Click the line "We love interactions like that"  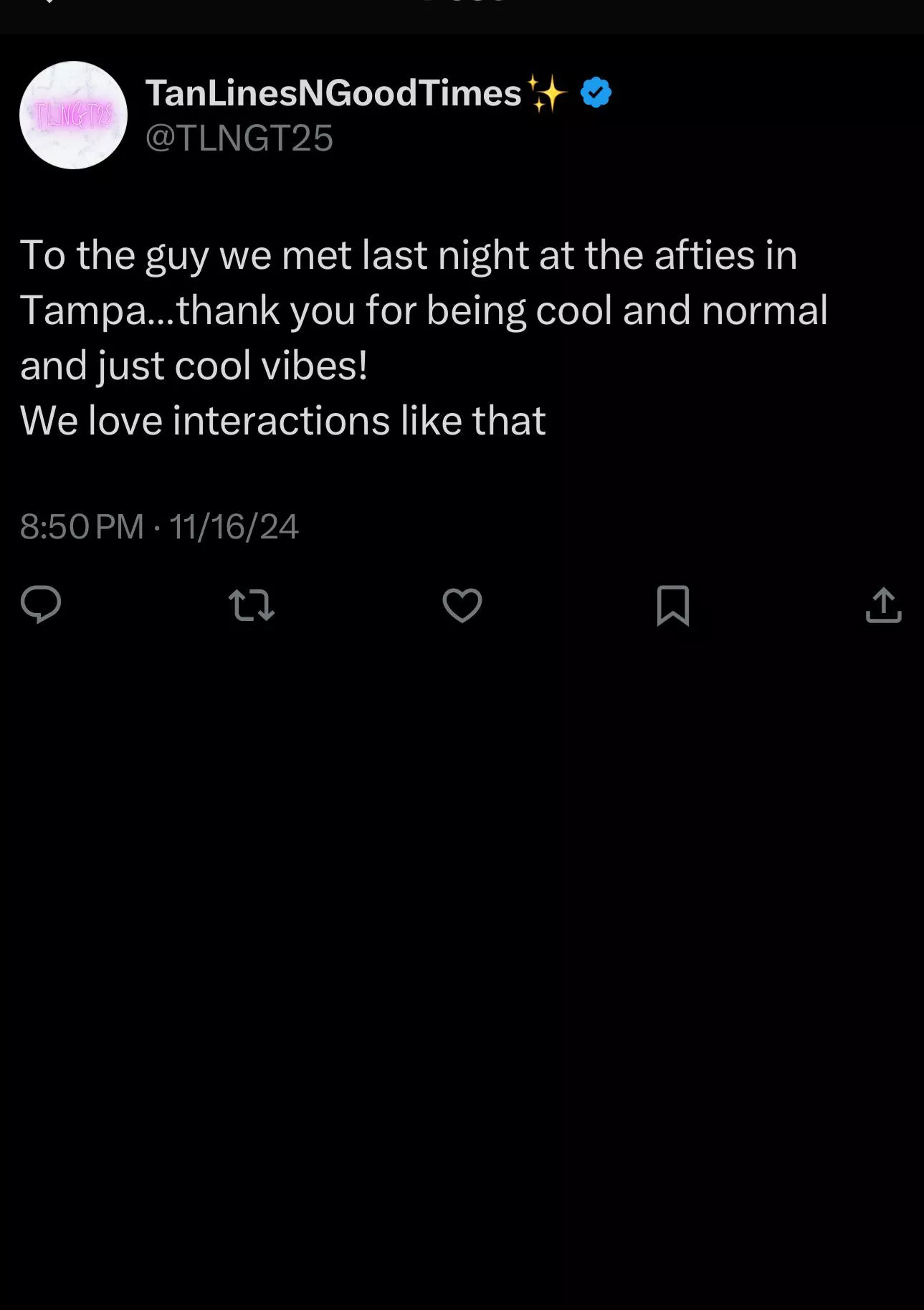tap(282, 420)
